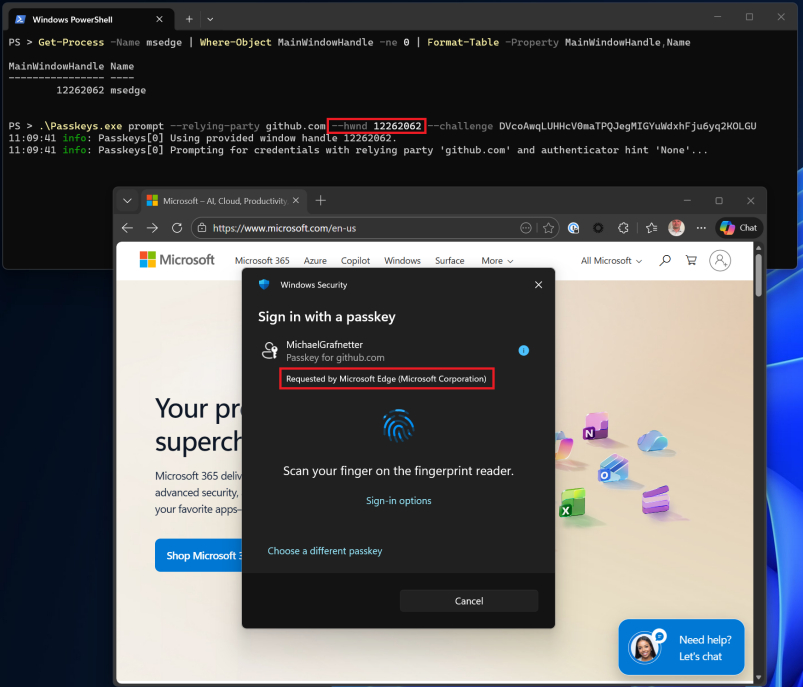Screen dimensions: 803x687
Task: Open Surface in the site navigation
Action: tap(449, 261)
